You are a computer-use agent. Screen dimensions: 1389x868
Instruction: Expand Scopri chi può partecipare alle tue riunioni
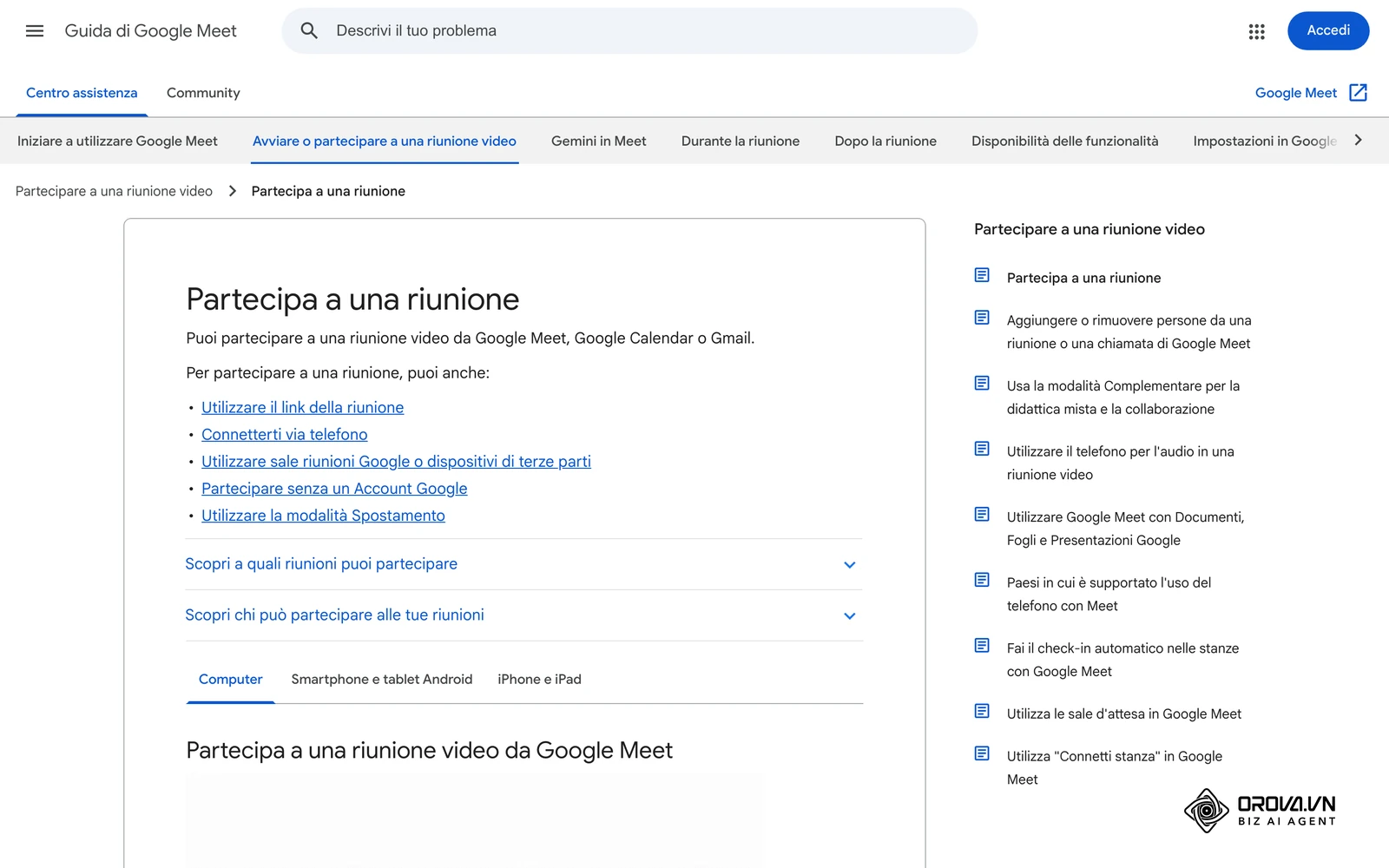[x=523, y=615]
